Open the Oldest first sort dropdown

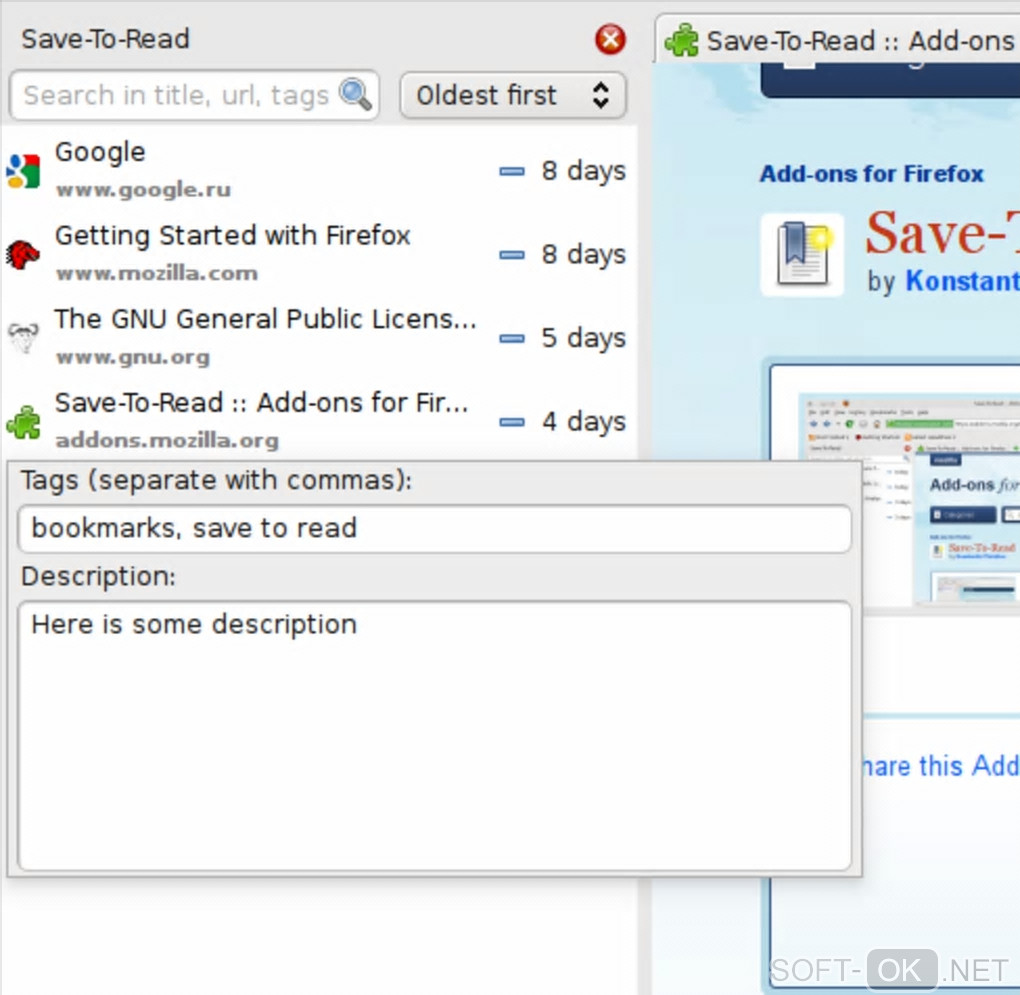[513, 95]
